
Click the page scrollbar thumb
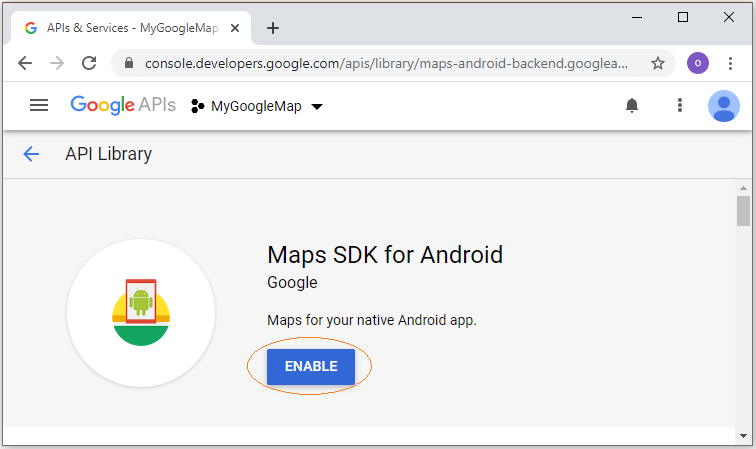click(743, 211)
